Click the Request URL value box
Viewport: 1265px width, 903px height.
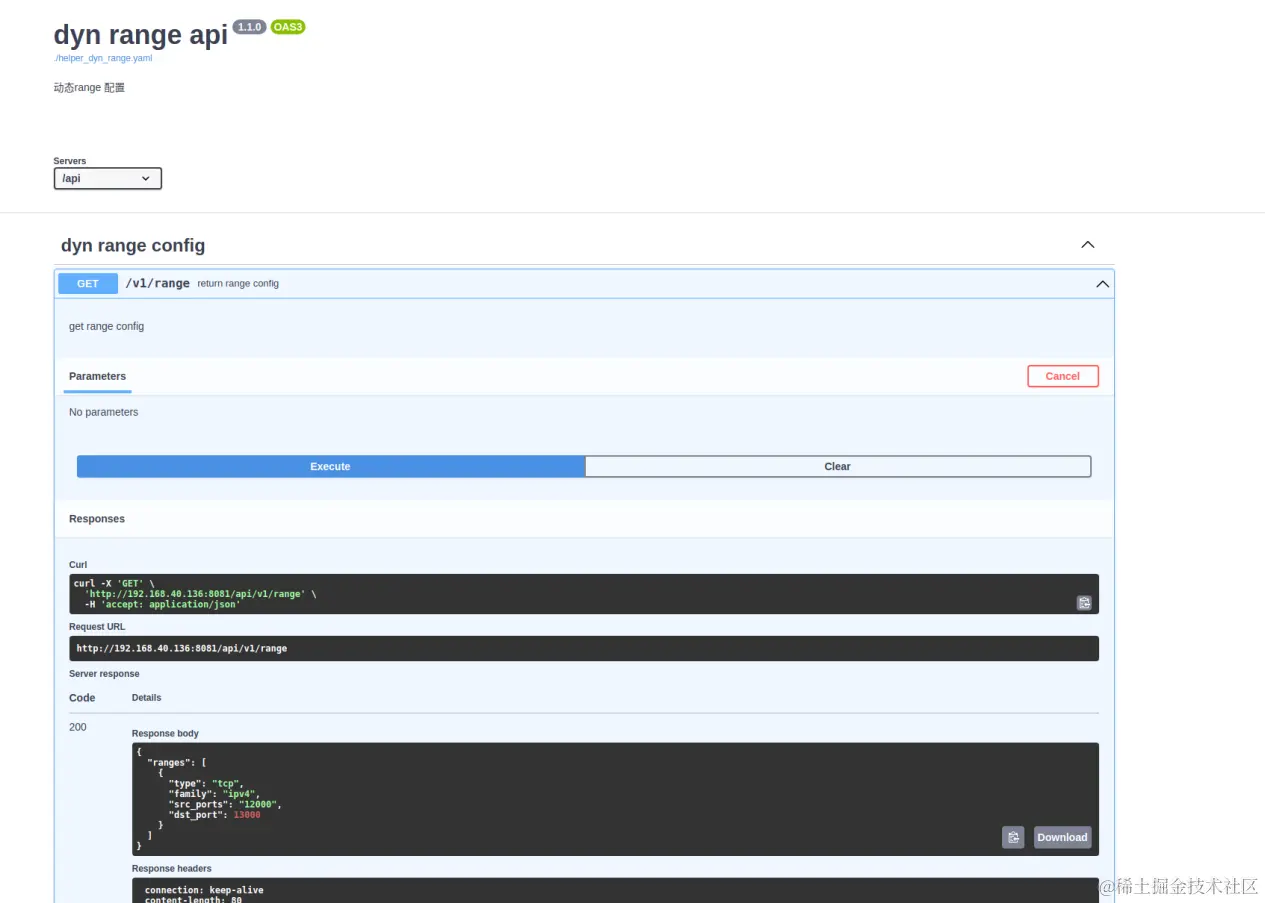584,648
